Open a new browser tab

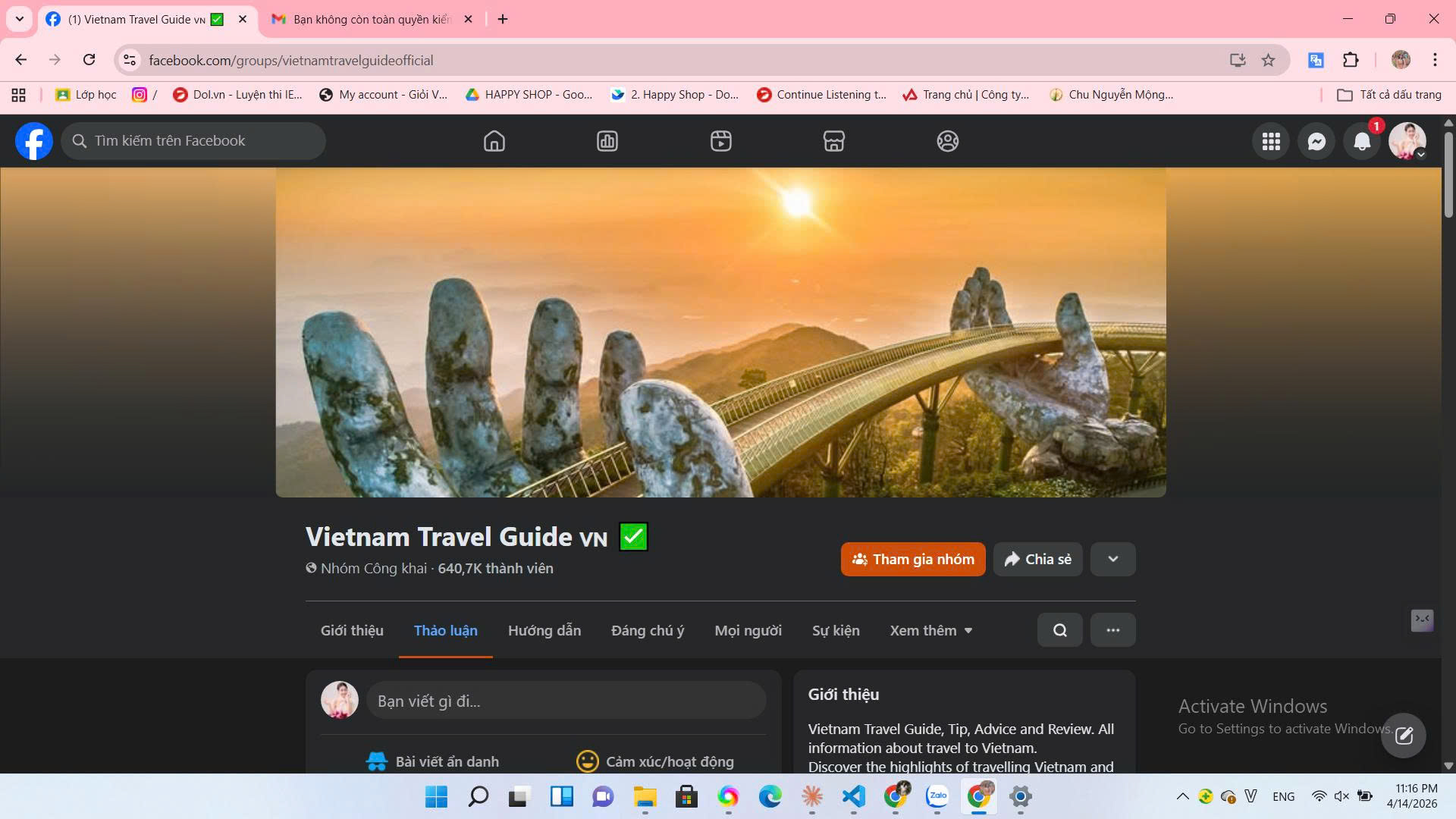point(503,19)
